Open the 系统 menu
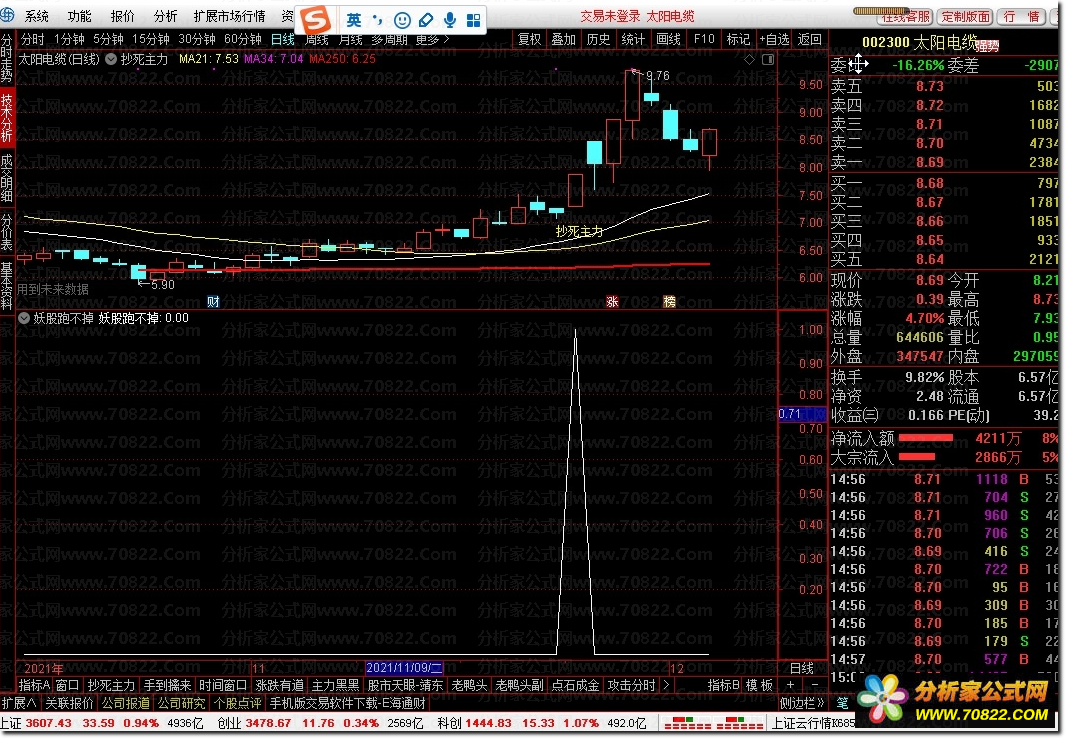 point(37,16)
